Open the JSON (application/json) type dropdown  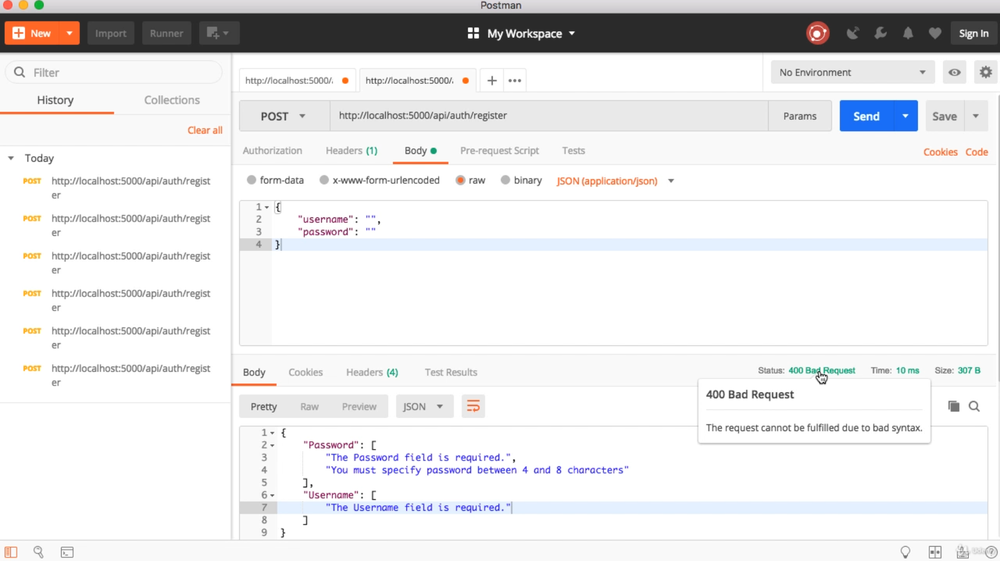coord(615,181)
